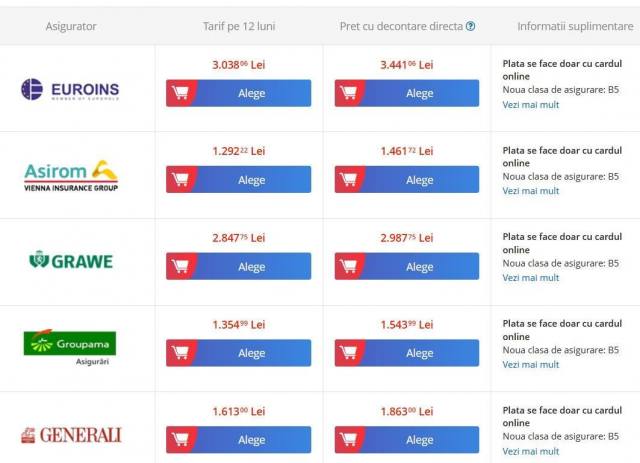640x463 pixels.
Task: Click the cart icon for Generali direct settlement price
Action: (348, 440)
